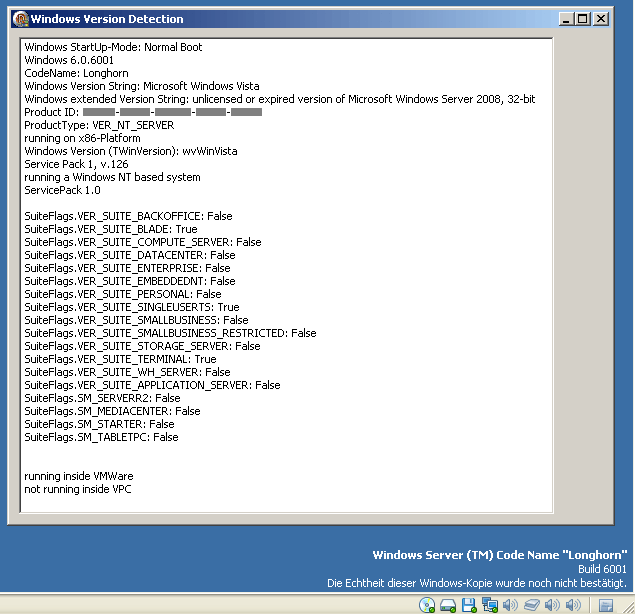Click the 'Windows extended Version String' line
This screenshot has height=614, width=635.
click(x=280, y=99)
